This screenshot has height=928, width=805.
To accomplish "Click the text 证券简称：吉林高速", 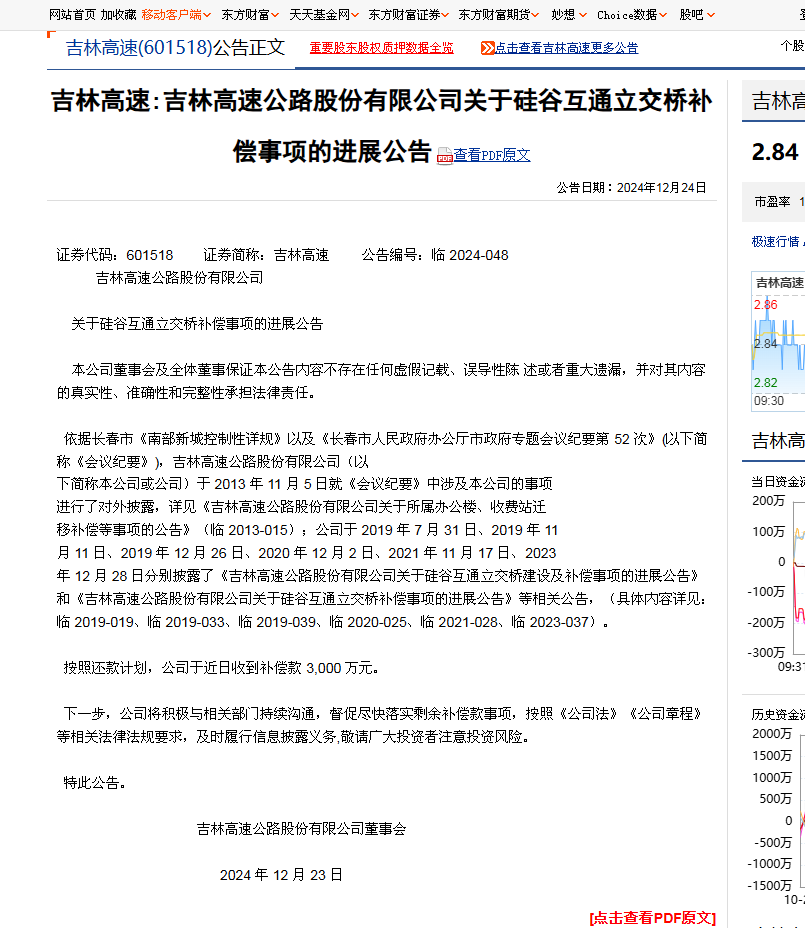I will 266,255.
